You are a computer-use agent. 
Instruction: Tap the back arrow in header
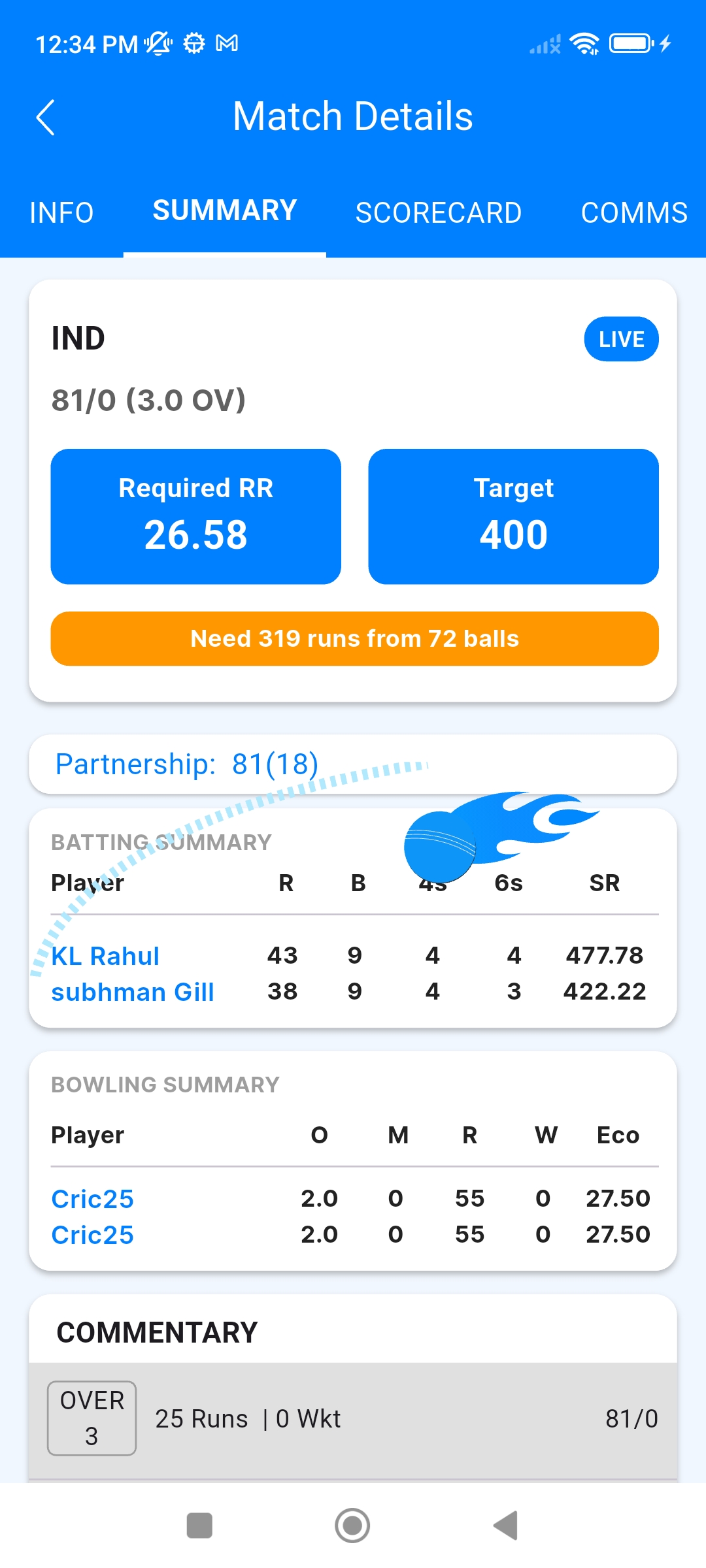click(x=45, y=118)
